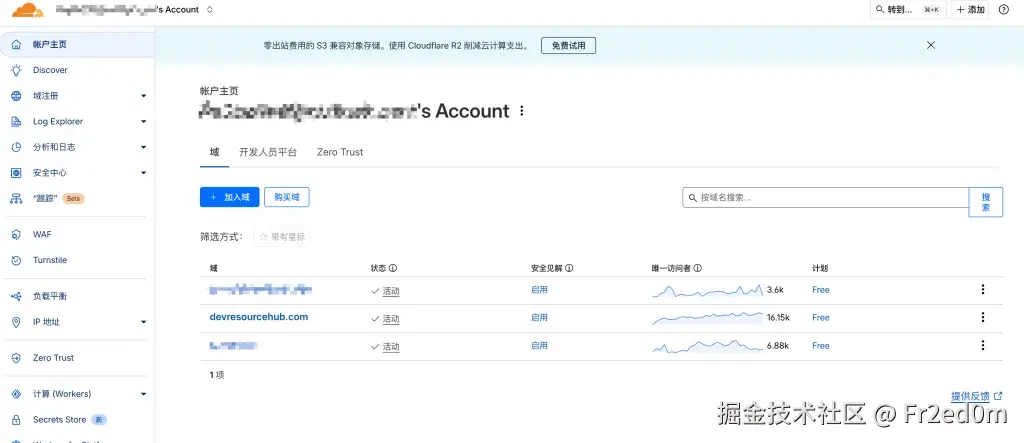Open Secrets Store in the sidebar

59,419
